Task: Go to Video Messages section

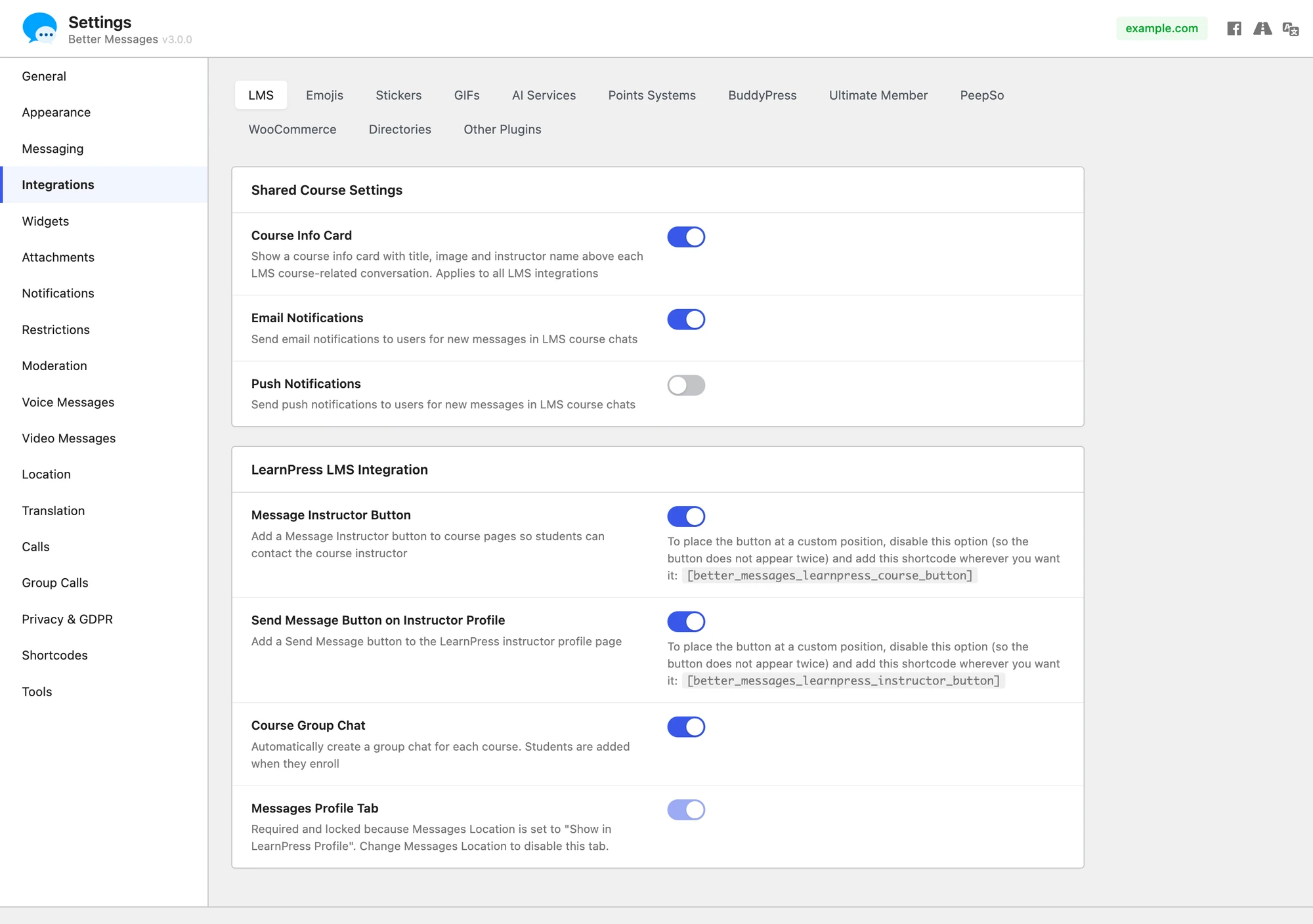Action: click(104, 438)
